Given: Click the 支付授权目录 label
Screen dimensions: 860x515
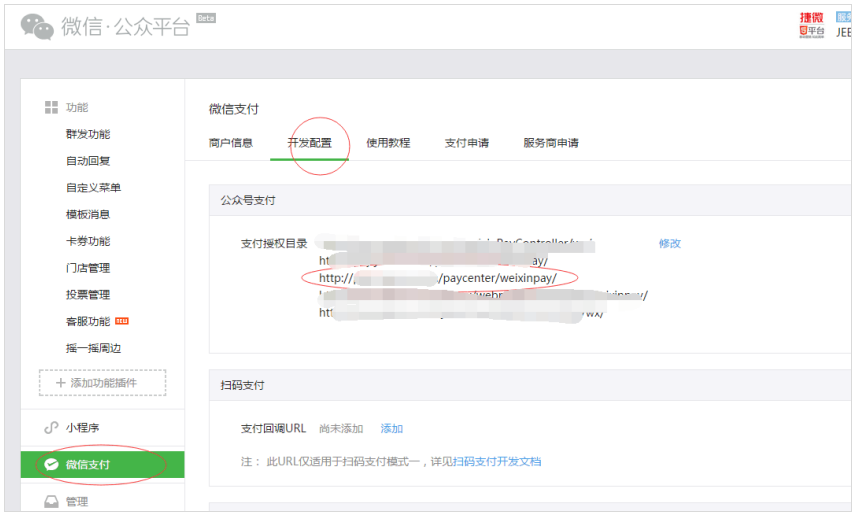Looking at the screenshot, I should (274, 244).
